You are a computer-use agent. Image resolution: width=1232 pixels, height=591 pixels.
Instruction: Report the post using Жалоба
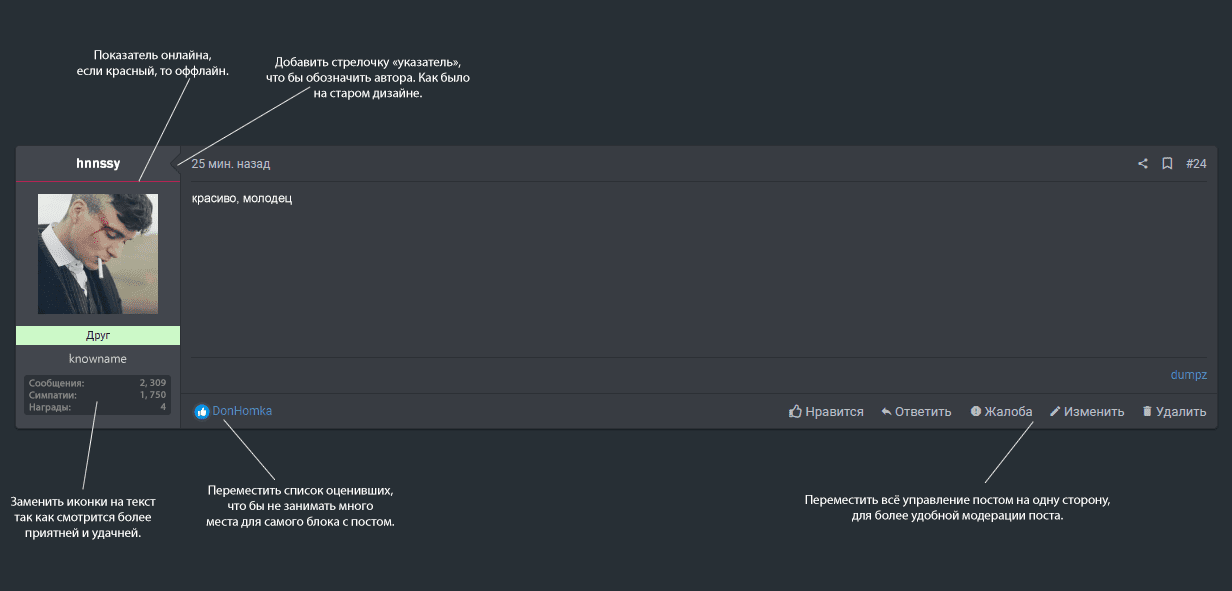click(1001, 411)
